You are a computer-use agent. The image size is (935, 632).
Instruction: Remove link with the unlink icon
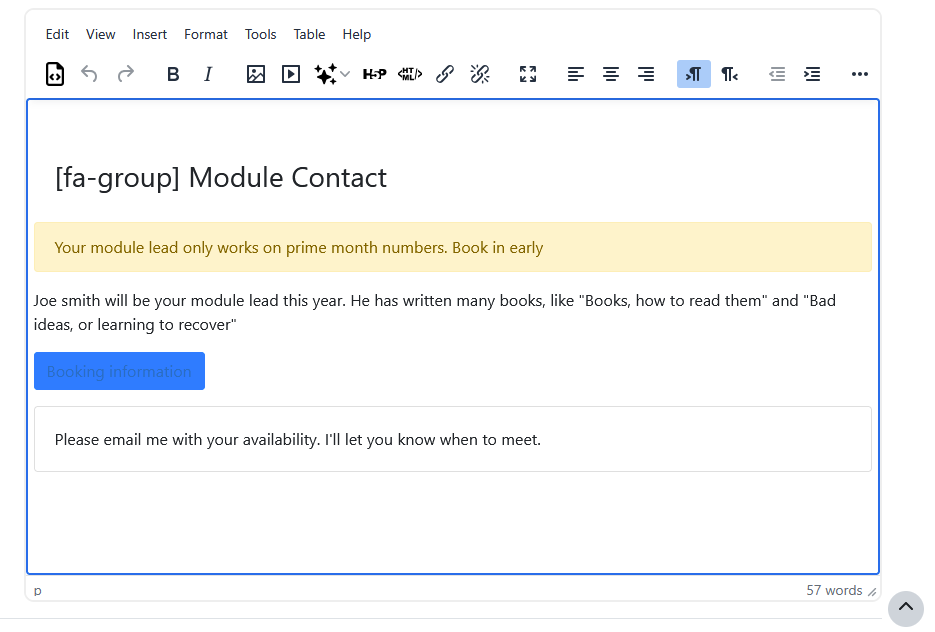click(480, 74)
